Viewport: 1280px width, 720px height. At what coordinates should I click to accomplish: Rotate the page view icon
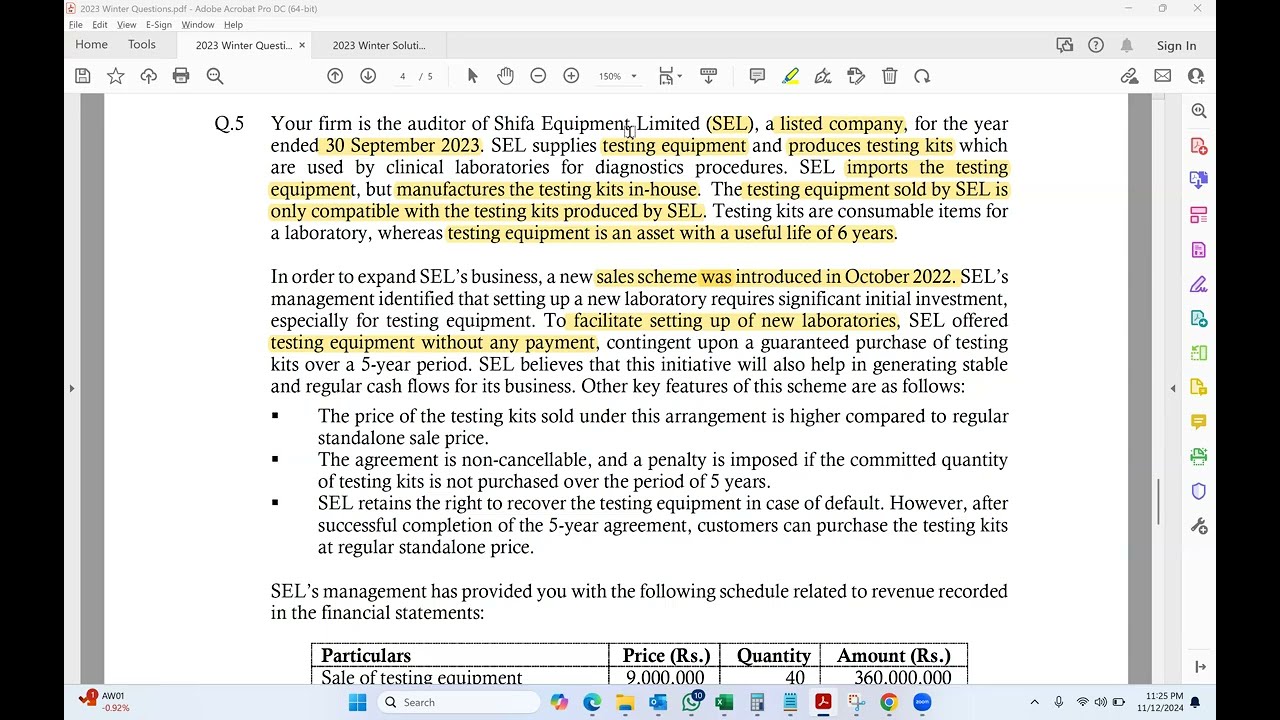pyautogui.click(x=922, y=76)
